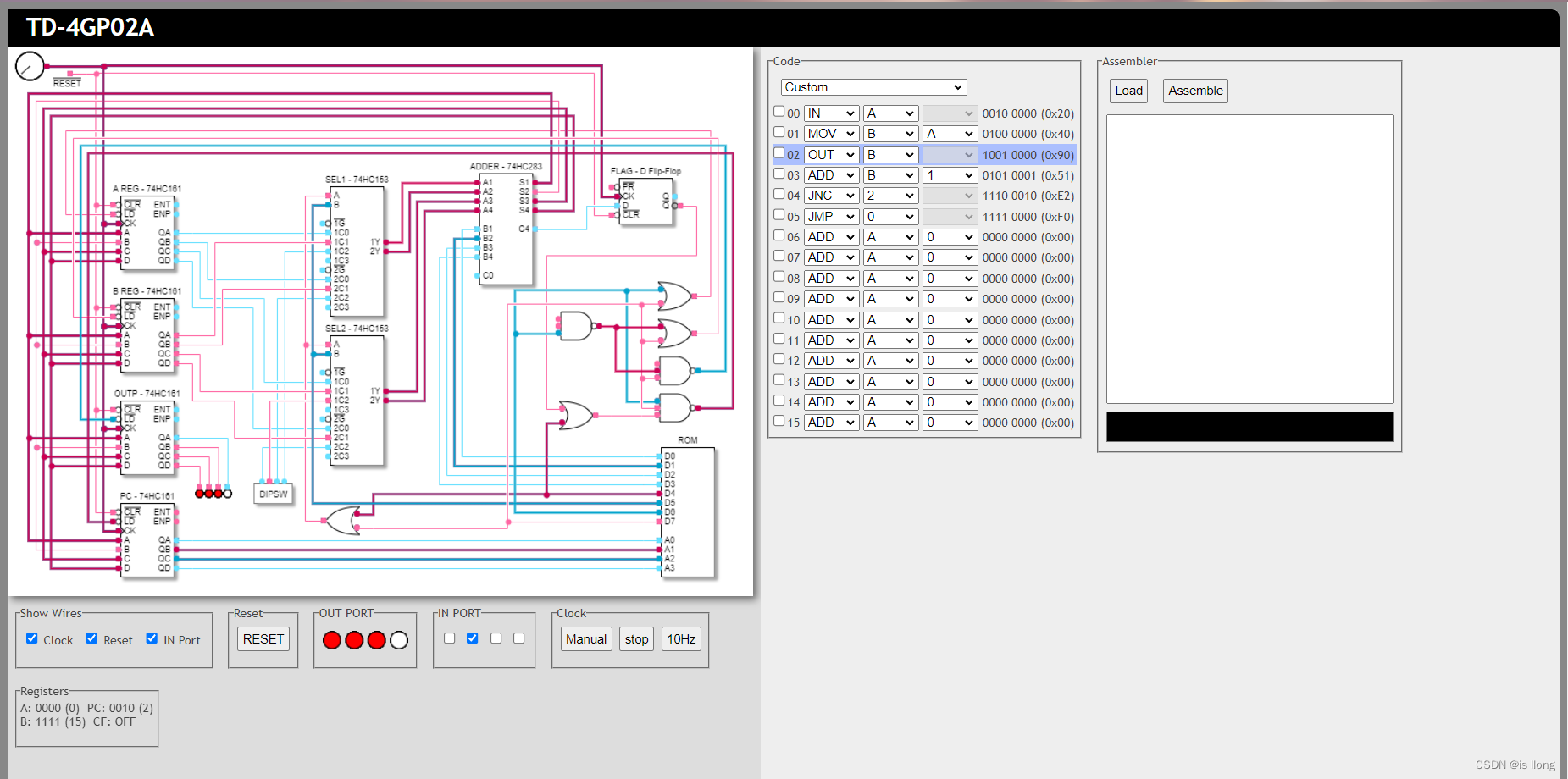The width and height of the screenshot is (1568, 779).
Task: Click the FLAG D Flip-Flop component
Action: tap(646, 202)
